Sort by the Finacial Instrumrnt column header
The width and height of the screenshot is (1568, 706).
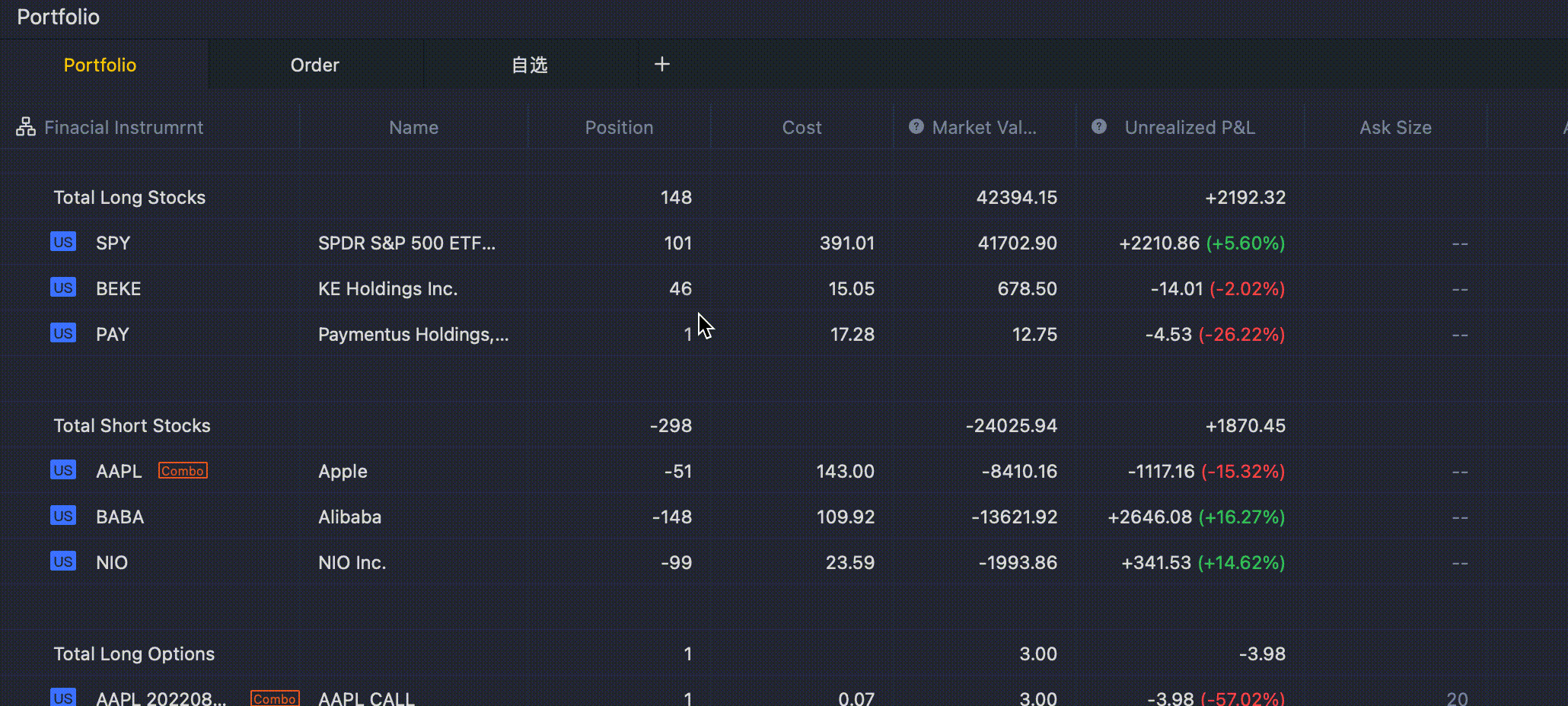[123, 127]
